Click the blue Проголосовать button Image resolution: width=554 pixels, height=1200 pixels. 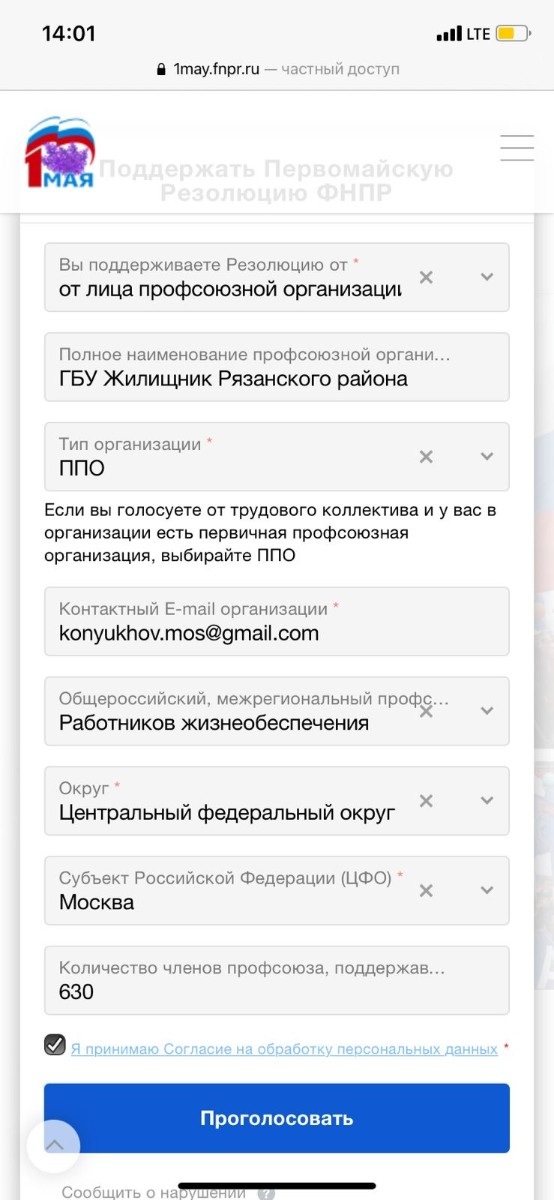click(277, 1118)
